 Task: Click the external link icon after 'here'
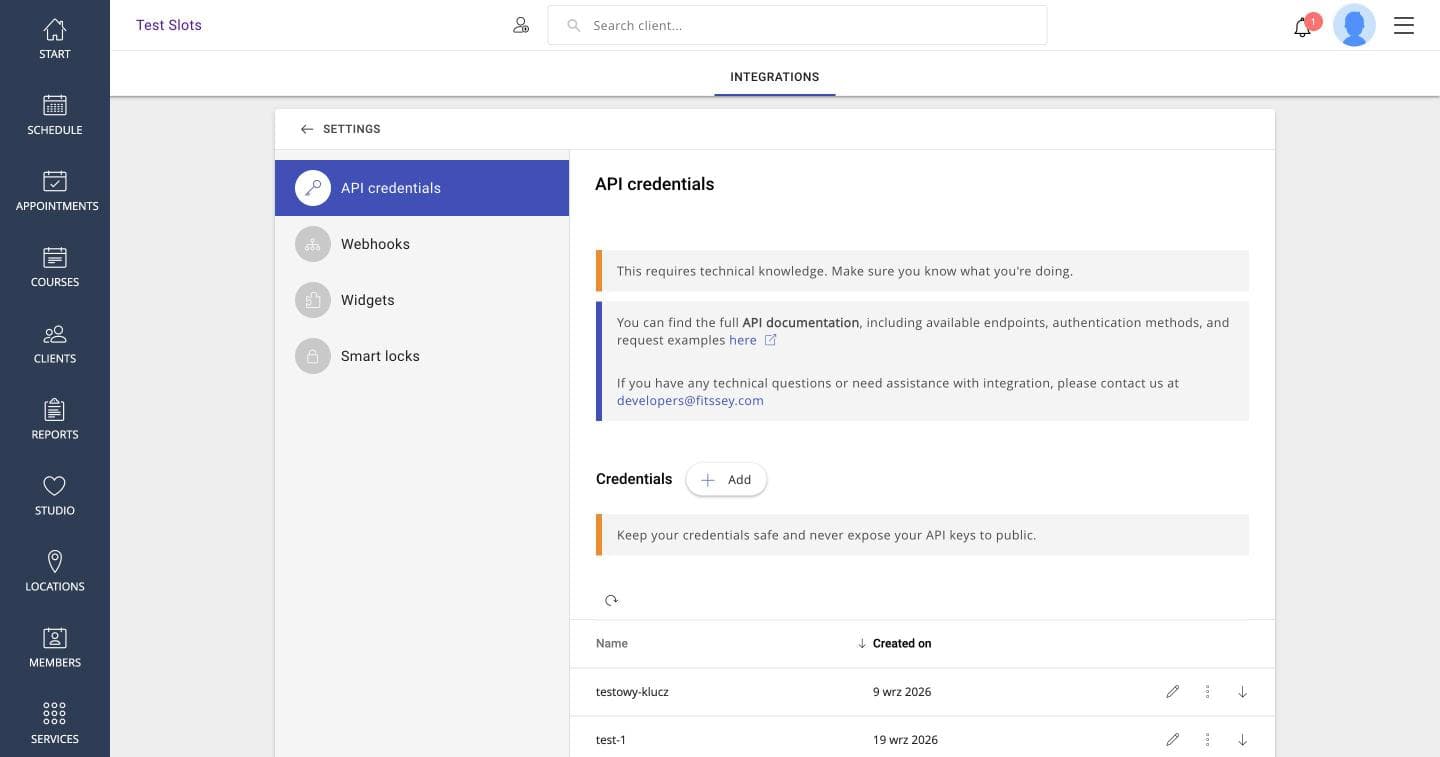click(770, 340)
